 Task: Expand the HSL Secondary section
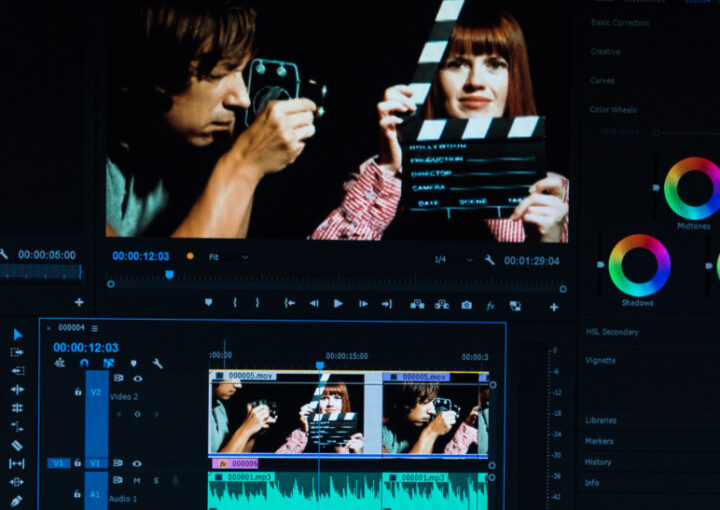[612, 332]
